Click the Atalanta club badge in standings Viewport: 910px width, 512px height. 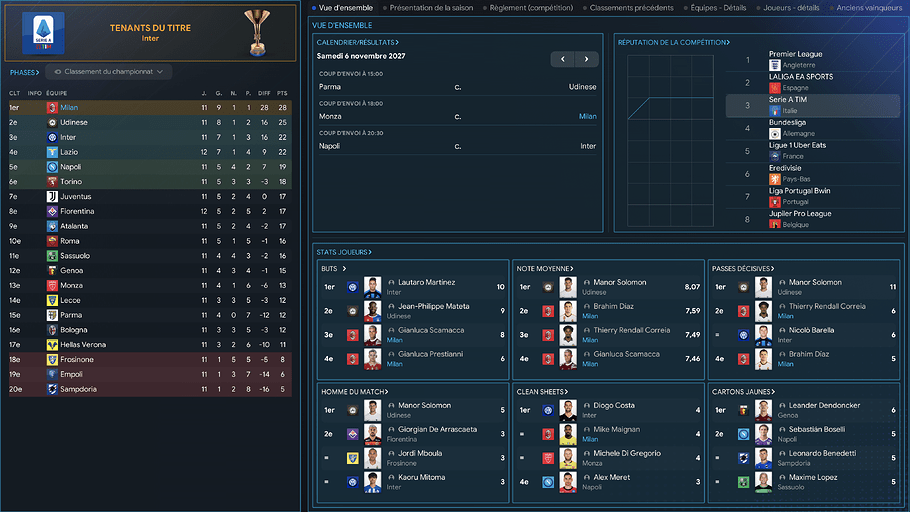coord(52,226)
